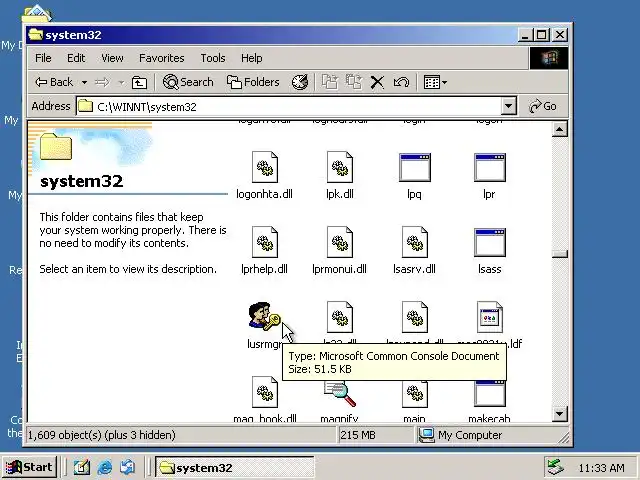The image size is (640, 480).
Task: Click the scrollbar down arrow
Action: (x=560, y=414)
